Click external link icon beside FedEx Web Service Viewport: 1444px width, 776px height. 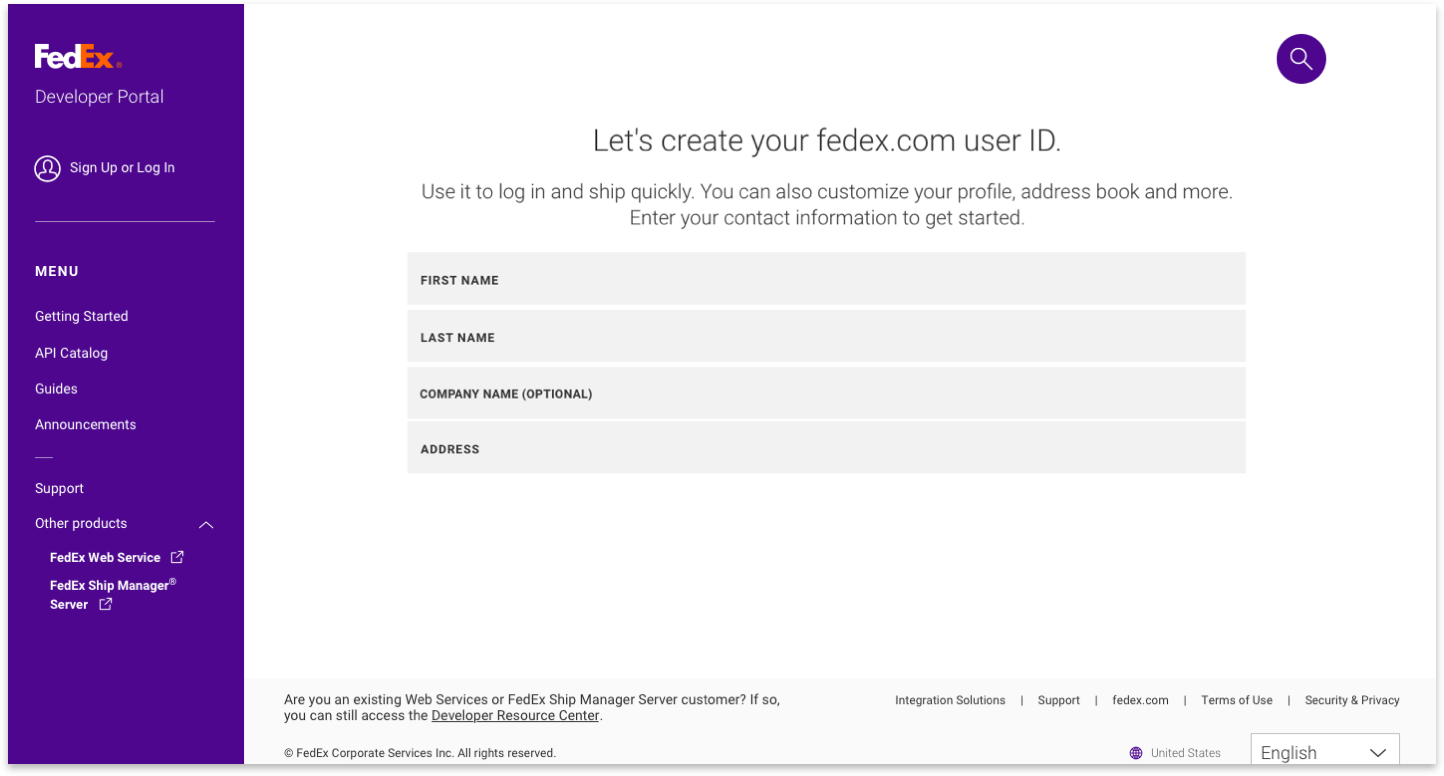177,557
